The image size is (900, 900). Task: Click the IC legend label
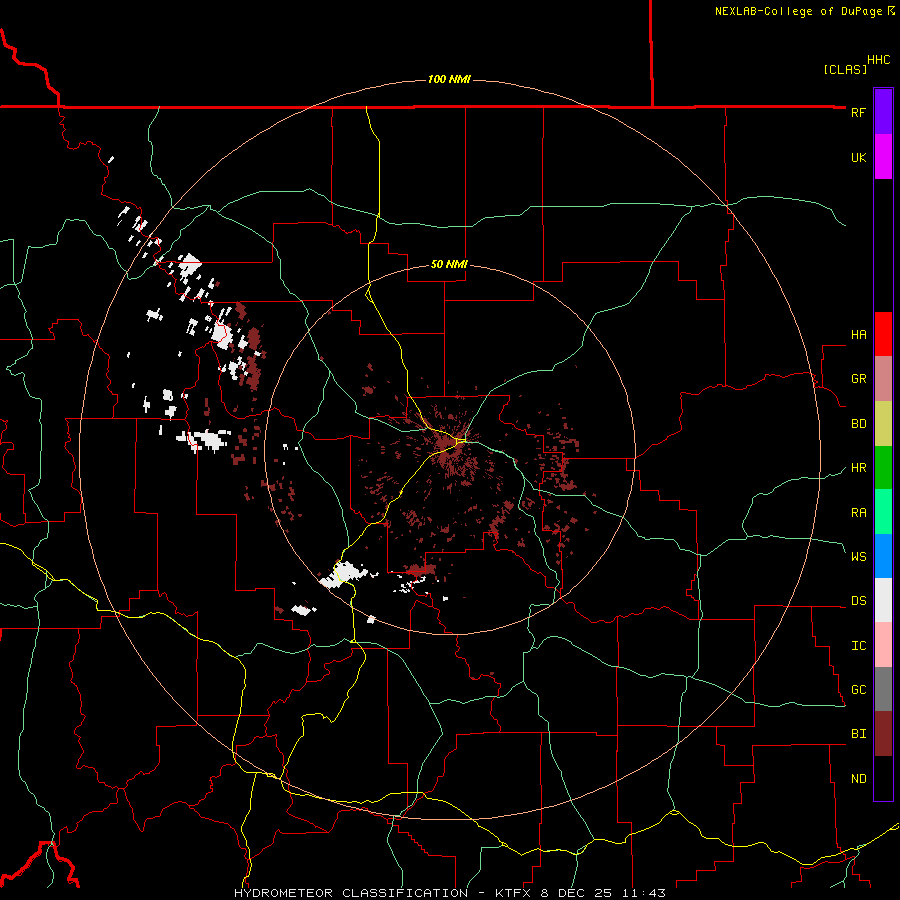(858, 646)
